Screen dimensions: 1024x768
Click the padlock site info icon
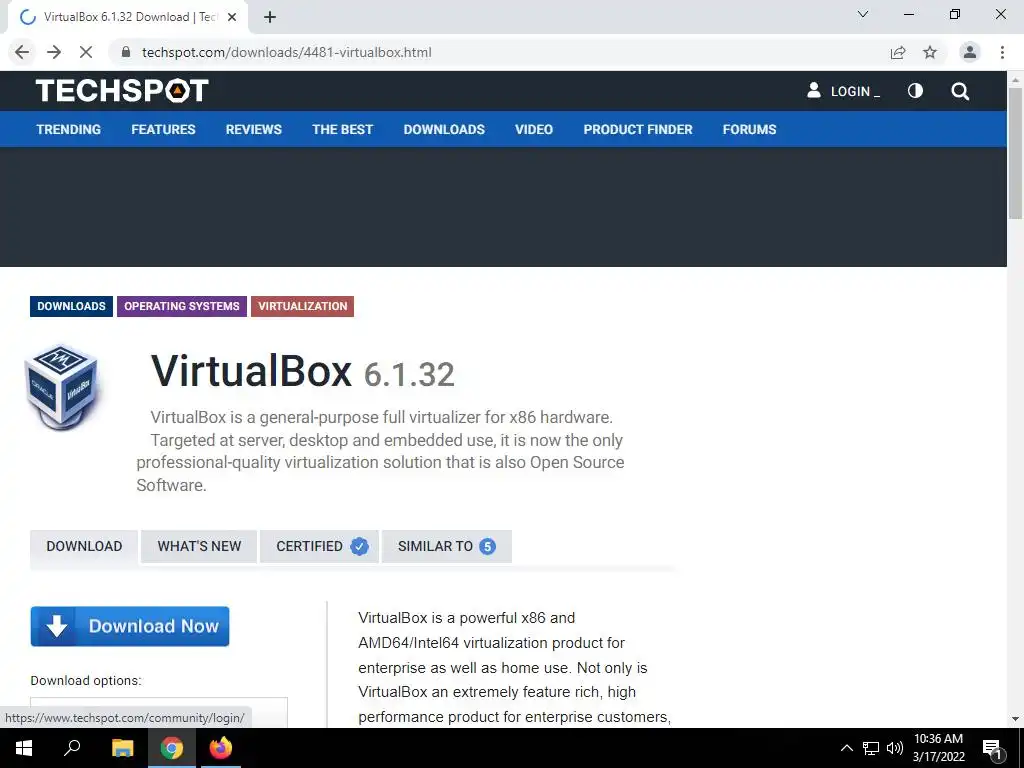(x=127, y=52)
